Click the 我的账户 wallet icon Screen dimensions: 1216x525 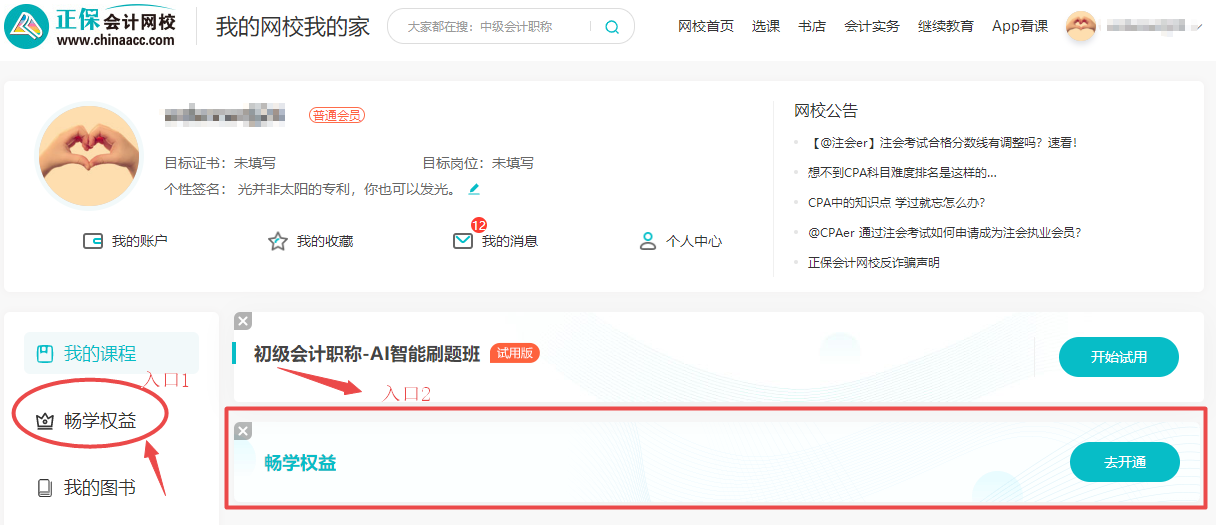click(x=93, y=241)
